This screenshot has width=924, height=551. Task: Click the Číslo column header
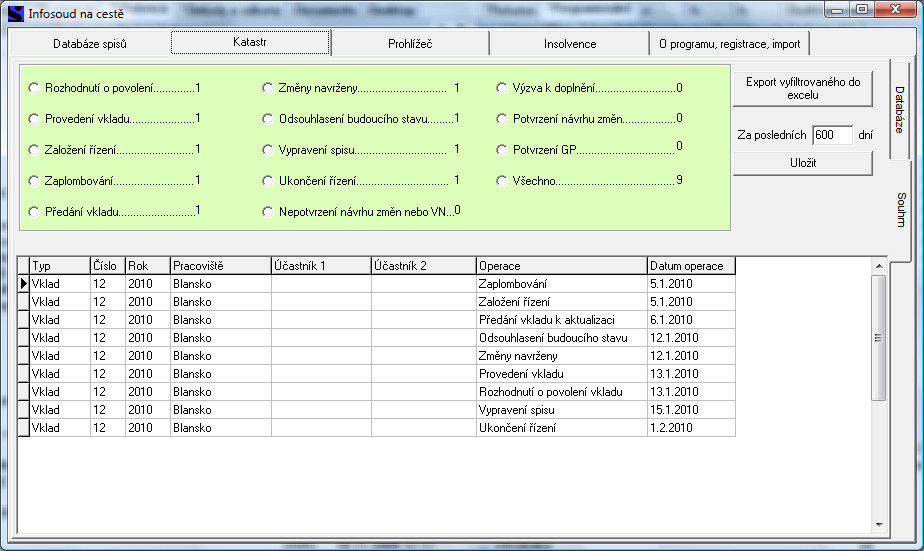point(108,266)
